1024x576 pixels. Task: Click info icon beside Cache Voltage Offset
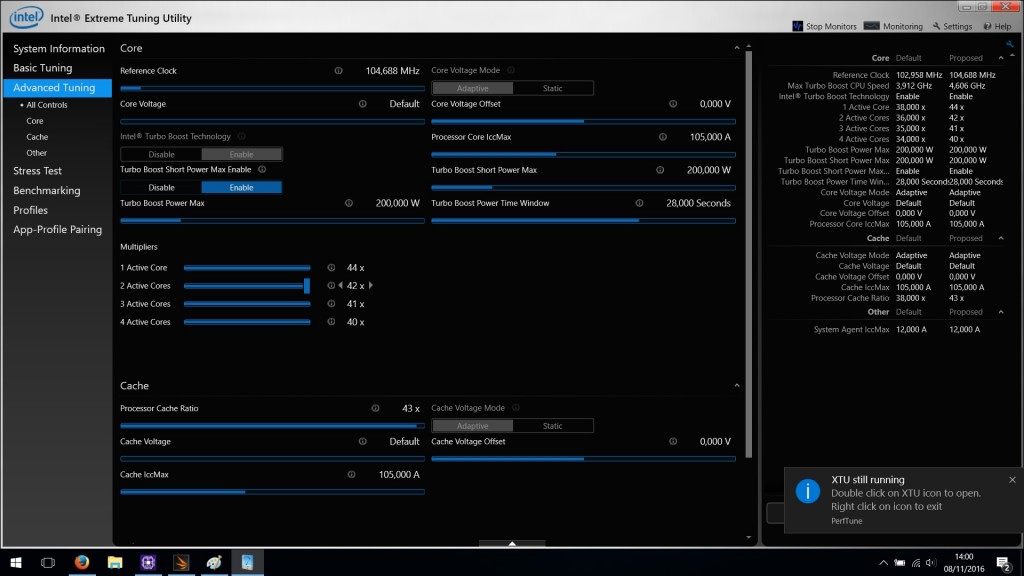673,441
